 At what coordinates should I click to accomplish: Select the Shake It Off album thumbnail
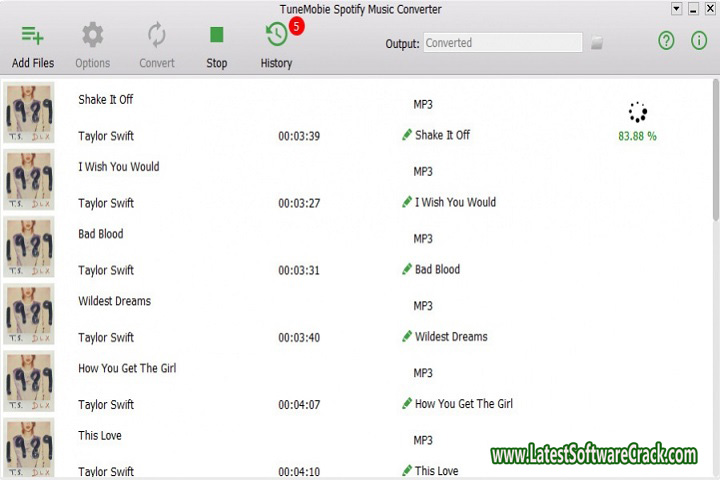[30, 114]
